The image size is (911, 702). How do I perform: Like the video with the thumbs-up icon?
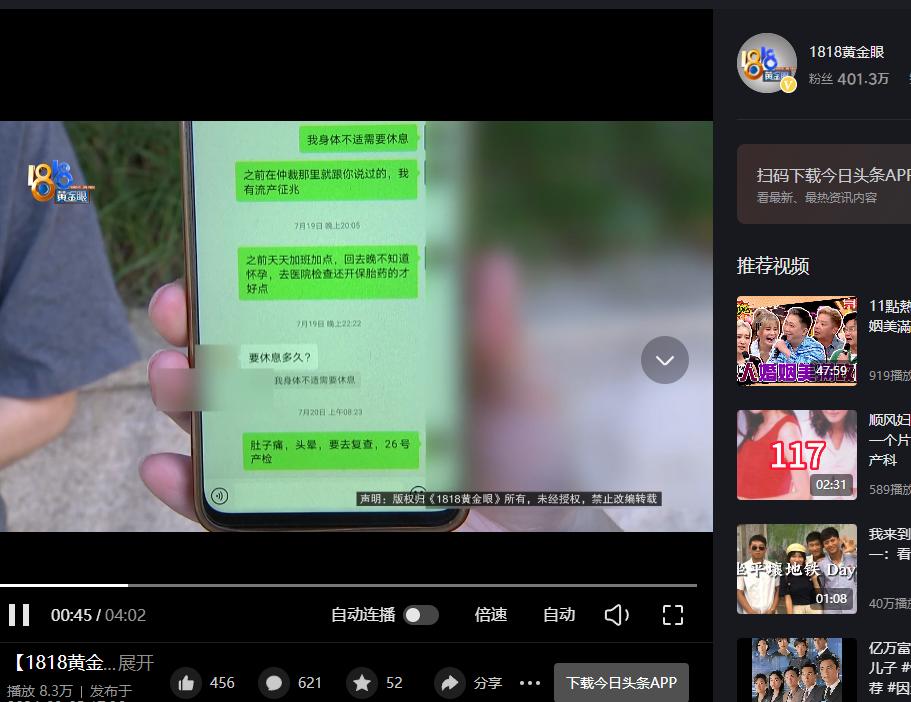186,683
